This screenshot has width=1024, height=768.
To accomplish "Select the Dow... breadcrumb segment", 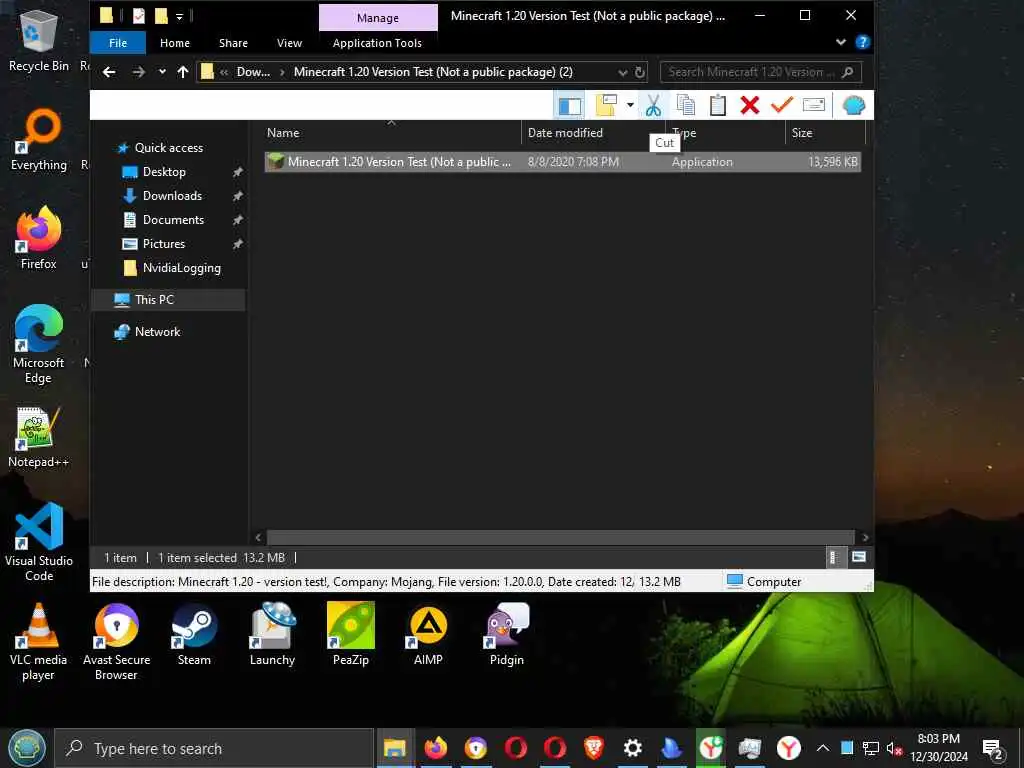I will (x=253, y=72).
